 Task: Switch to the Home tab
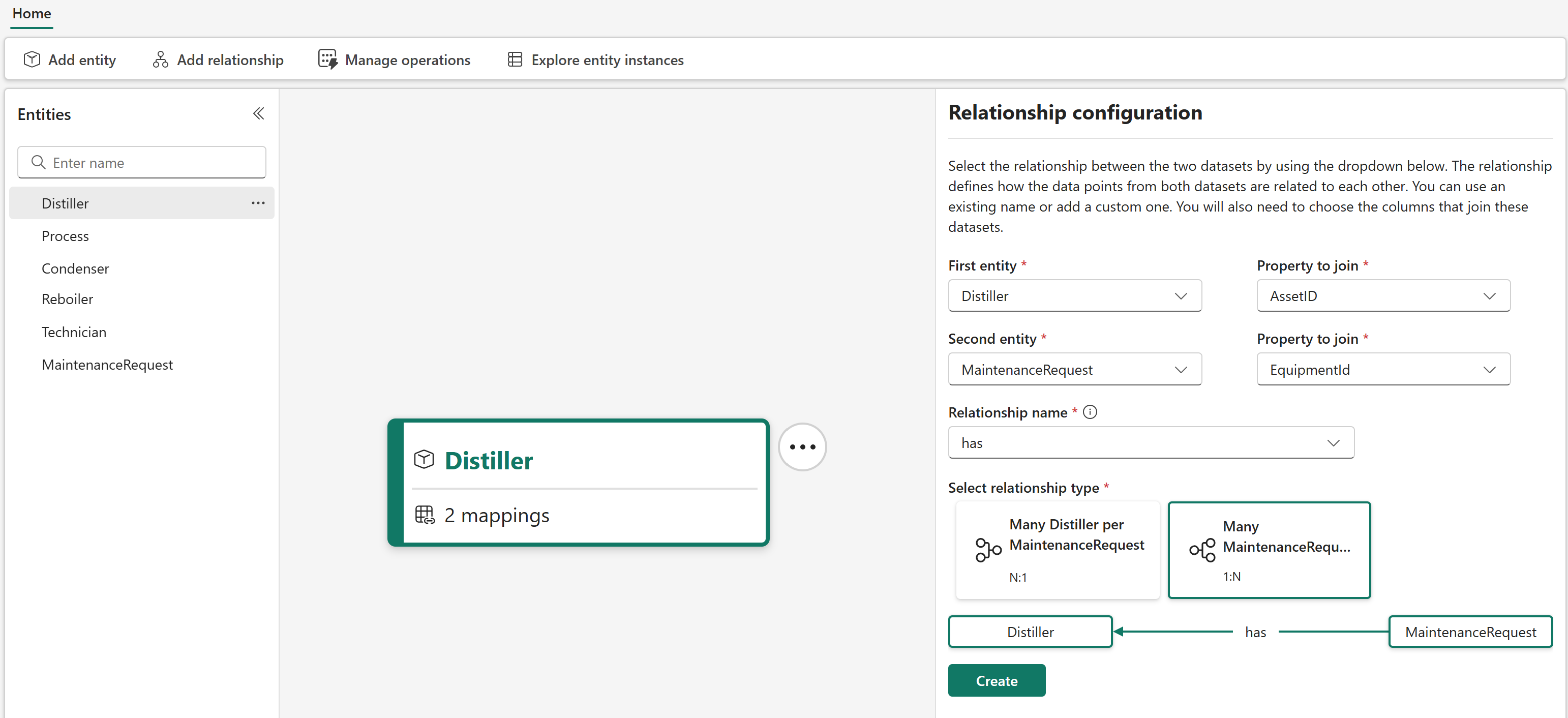point(31,13)
